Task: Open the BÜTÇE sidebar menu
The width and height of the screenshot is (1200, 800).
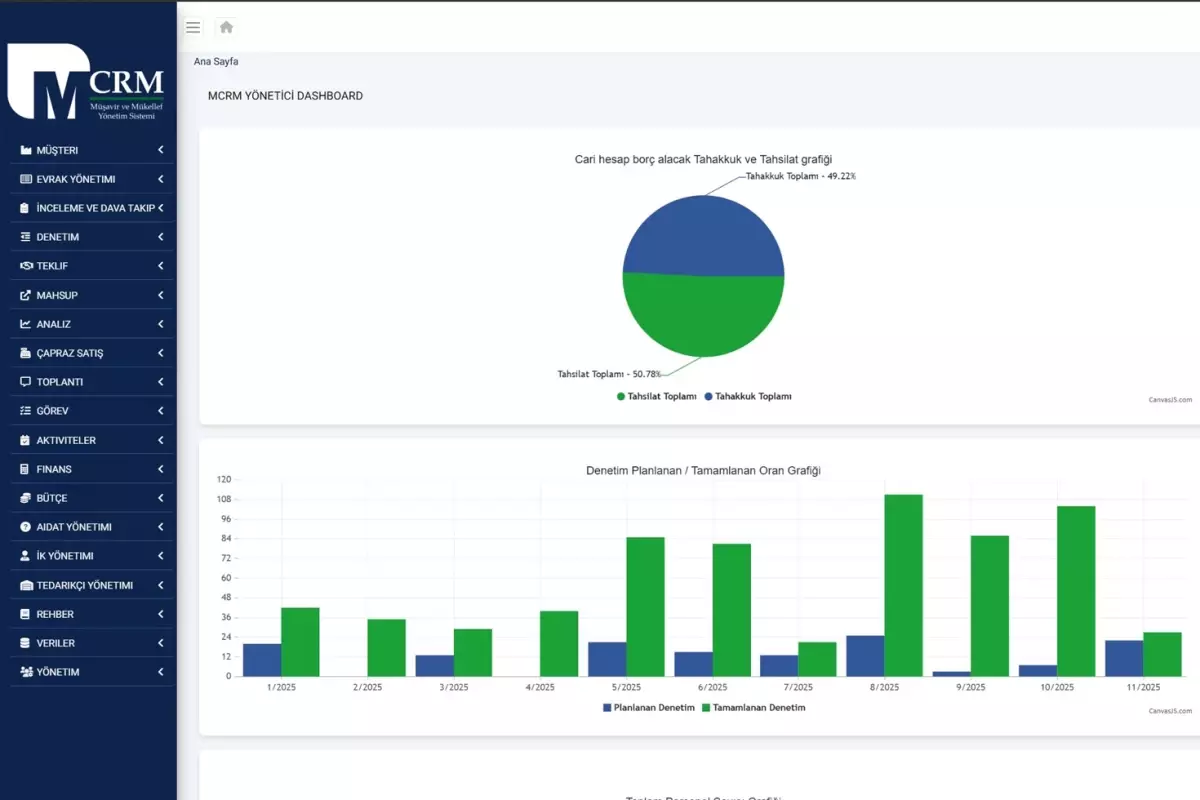Action: point(52,498)
